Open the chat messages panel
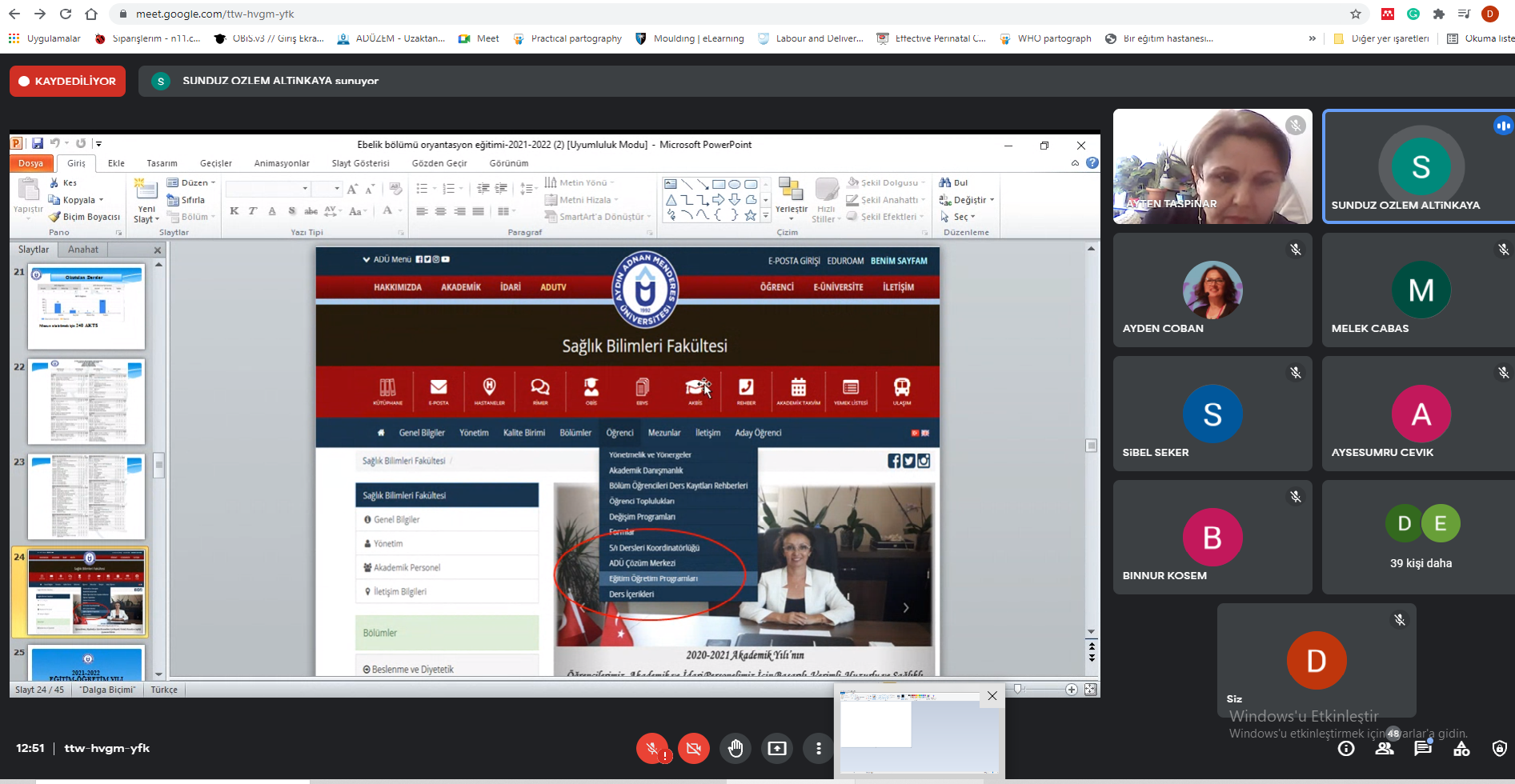 pos(1422,749)
